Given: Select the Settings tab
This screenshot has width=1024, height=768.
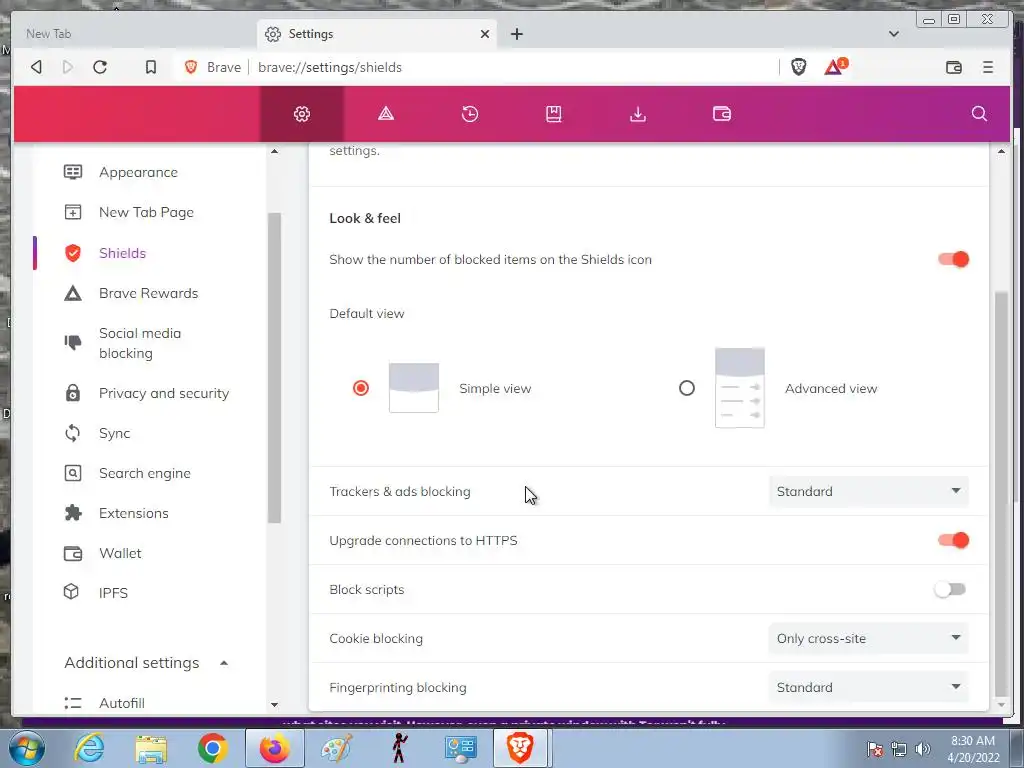Looking at the screenshot, I should pyautogui.click(x=377, y=34).
